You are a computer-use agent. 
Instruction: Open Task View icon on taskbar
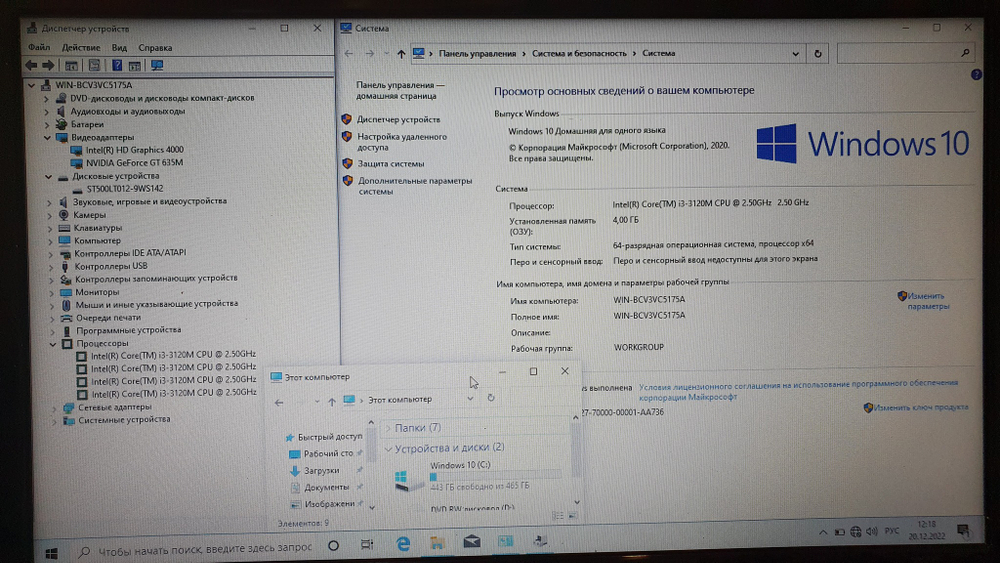coord(367,545)
